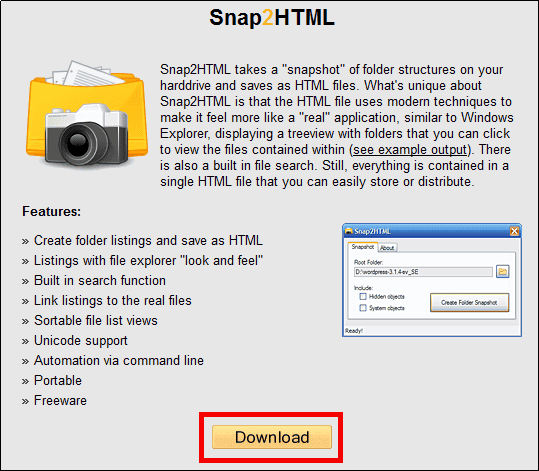Click the Snap2HTML title bar app icon

(349, 231)
